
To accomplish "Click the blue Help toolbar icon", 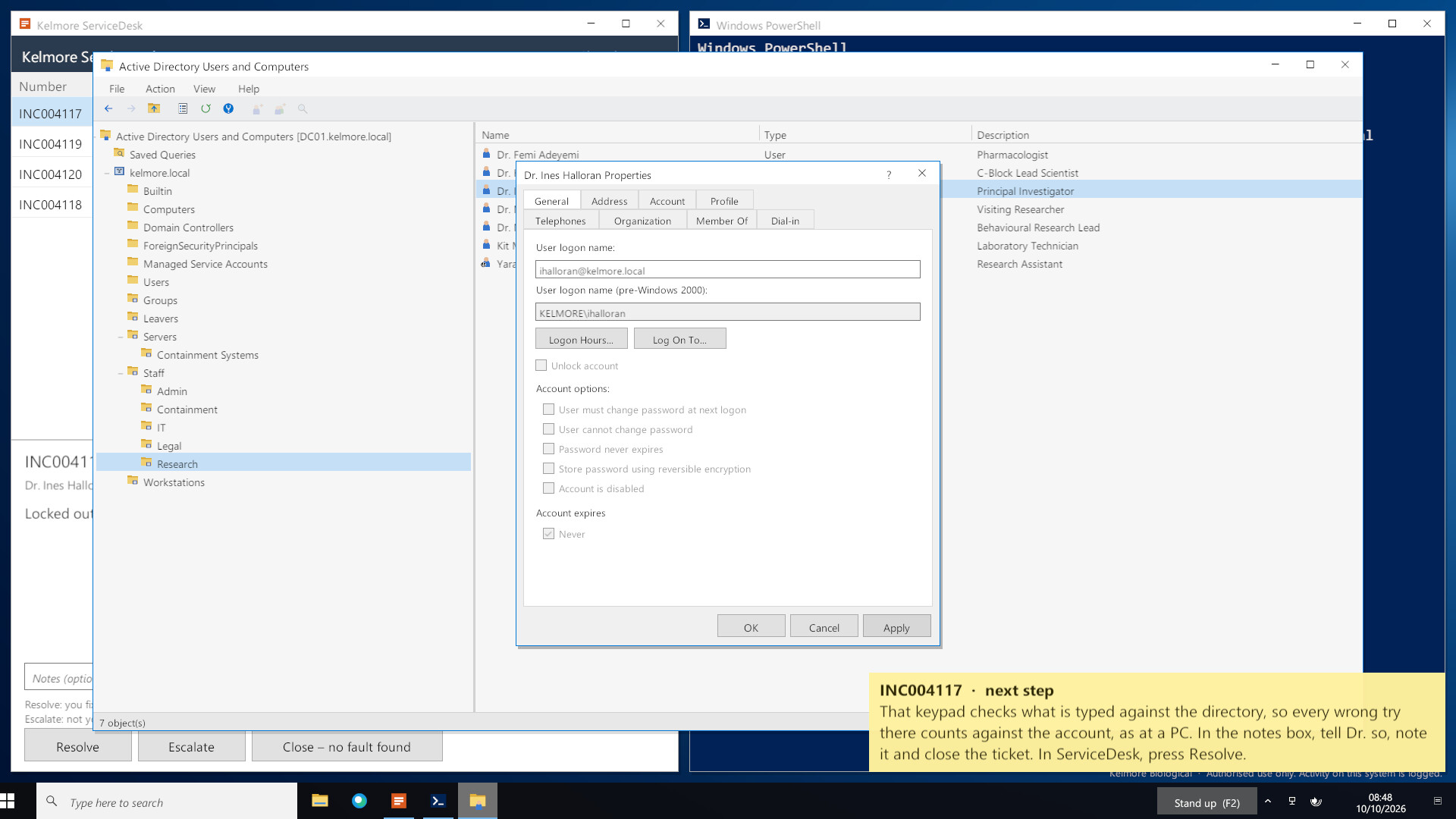I will point(228,109).
